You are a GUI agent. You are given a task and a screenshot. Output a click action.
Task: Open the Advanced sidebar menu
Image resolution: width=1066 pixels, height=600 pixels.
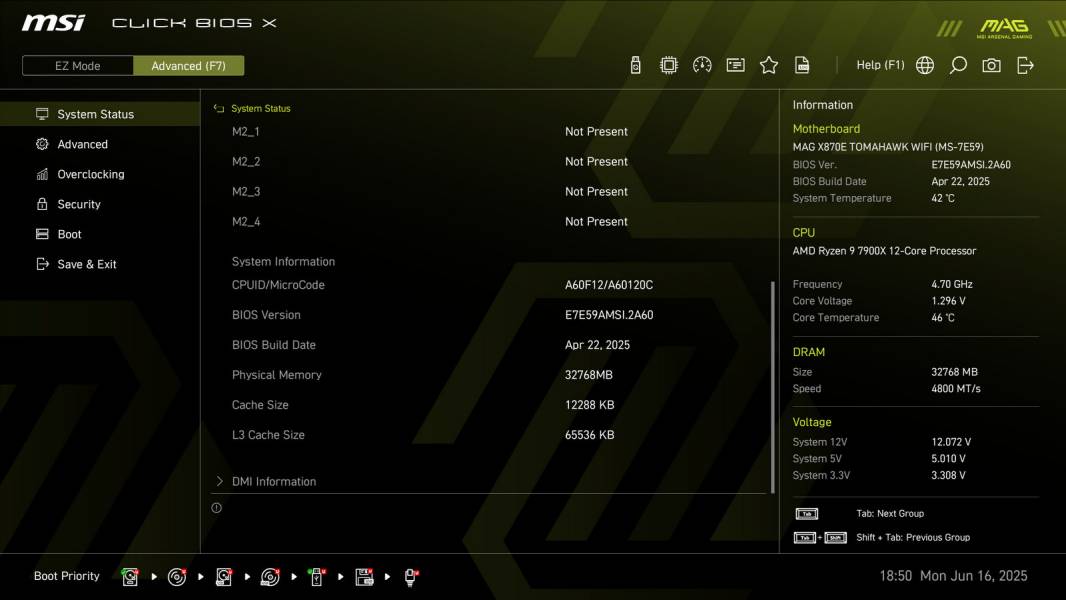tap(100, 144)
